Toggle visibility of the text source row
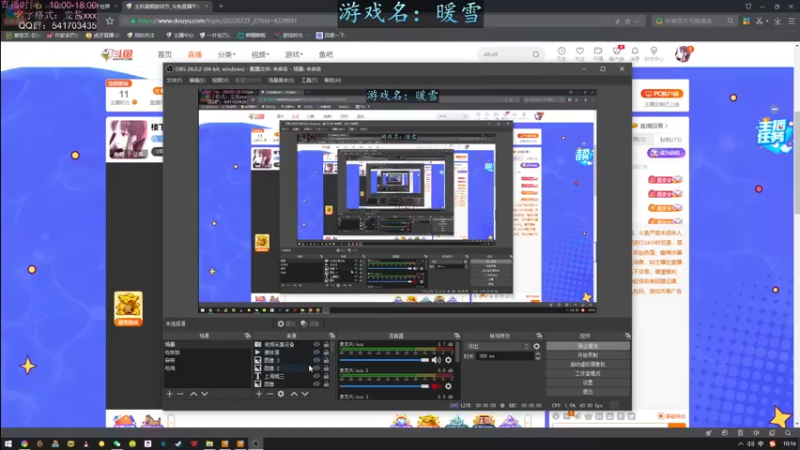 (316, 376)
